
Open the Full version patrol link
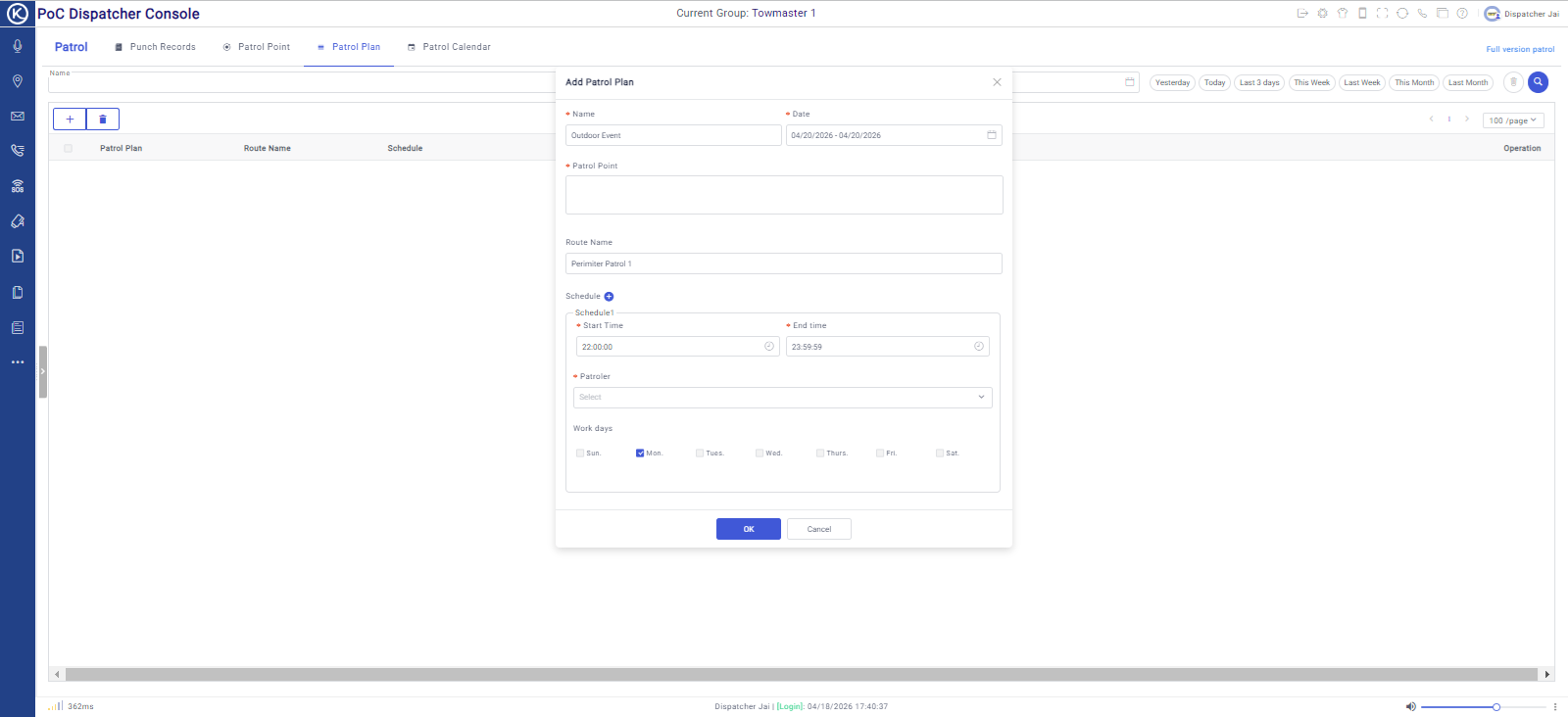pos(1520,49)
